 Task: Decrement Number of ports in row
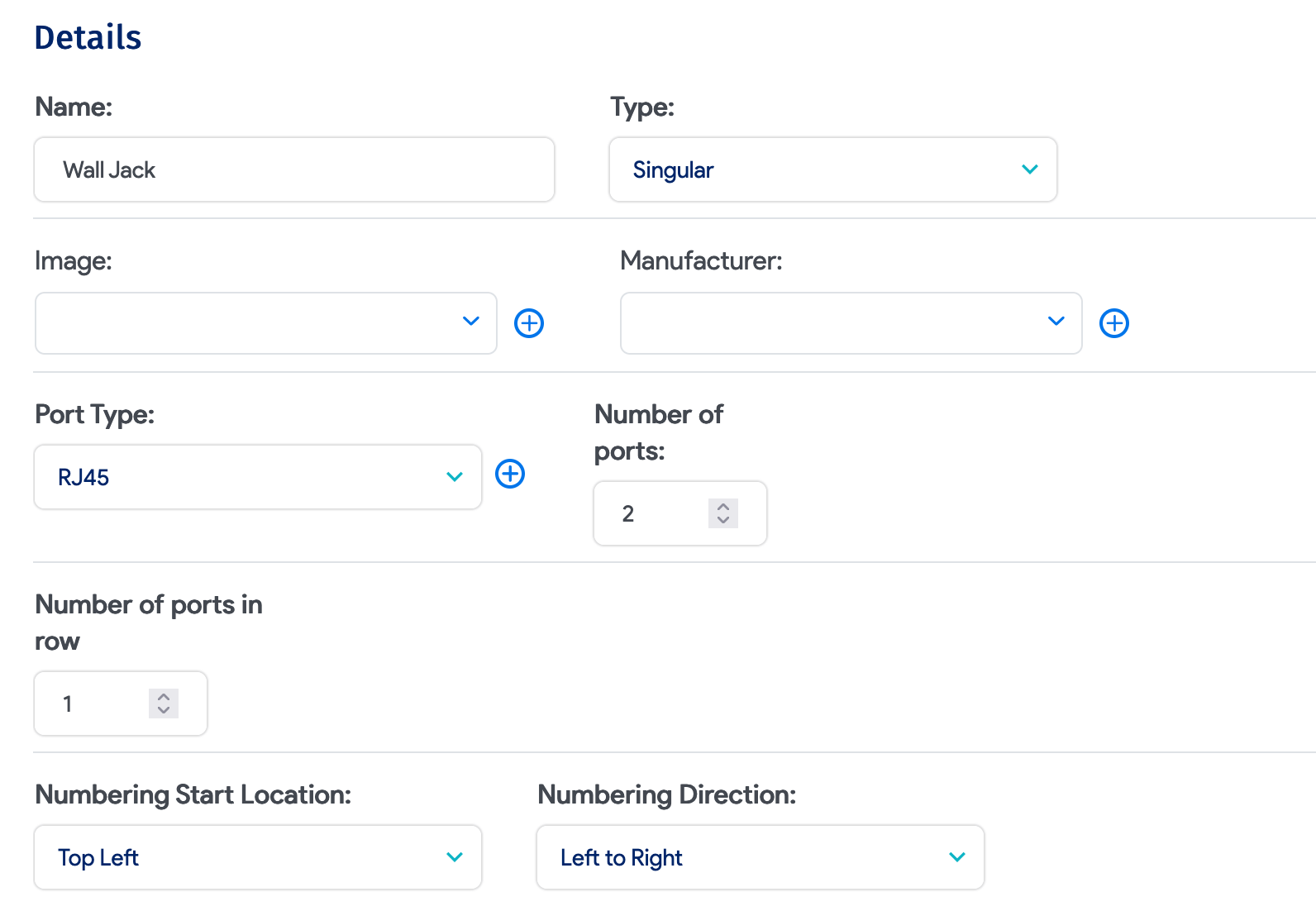[x=164, y=711]
